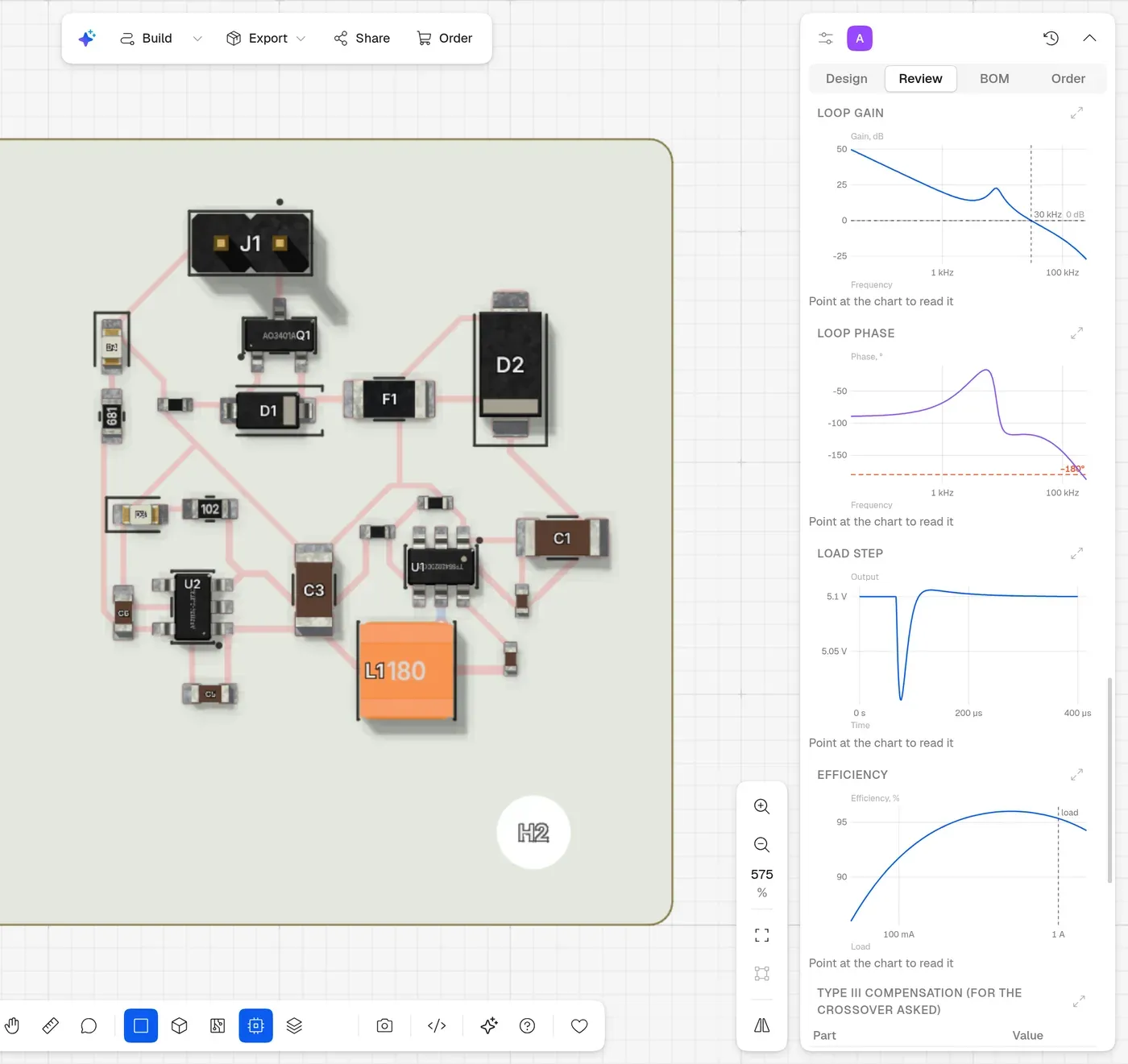Click the camera screenshot icon
Viewport: 1128px width, 1064px height.
tap(385, 1025)
